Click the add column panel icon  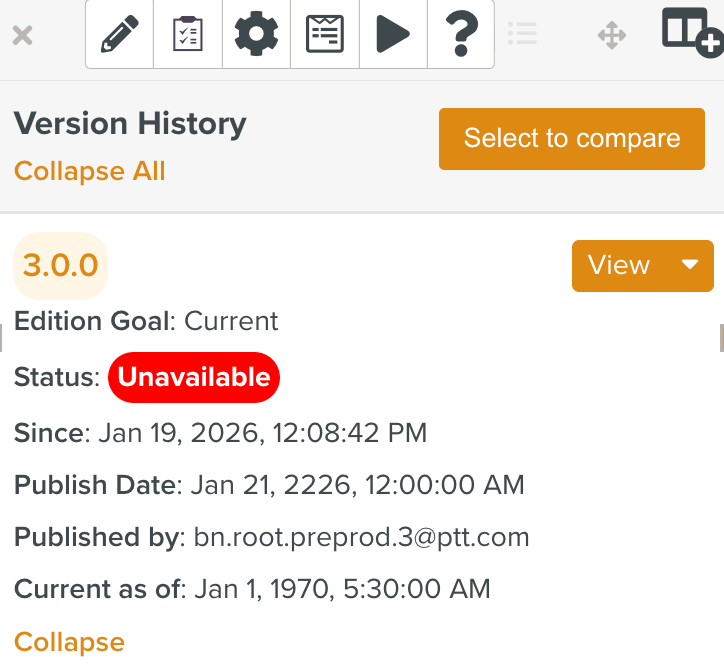pyautogui.click(x=691, y=30)
